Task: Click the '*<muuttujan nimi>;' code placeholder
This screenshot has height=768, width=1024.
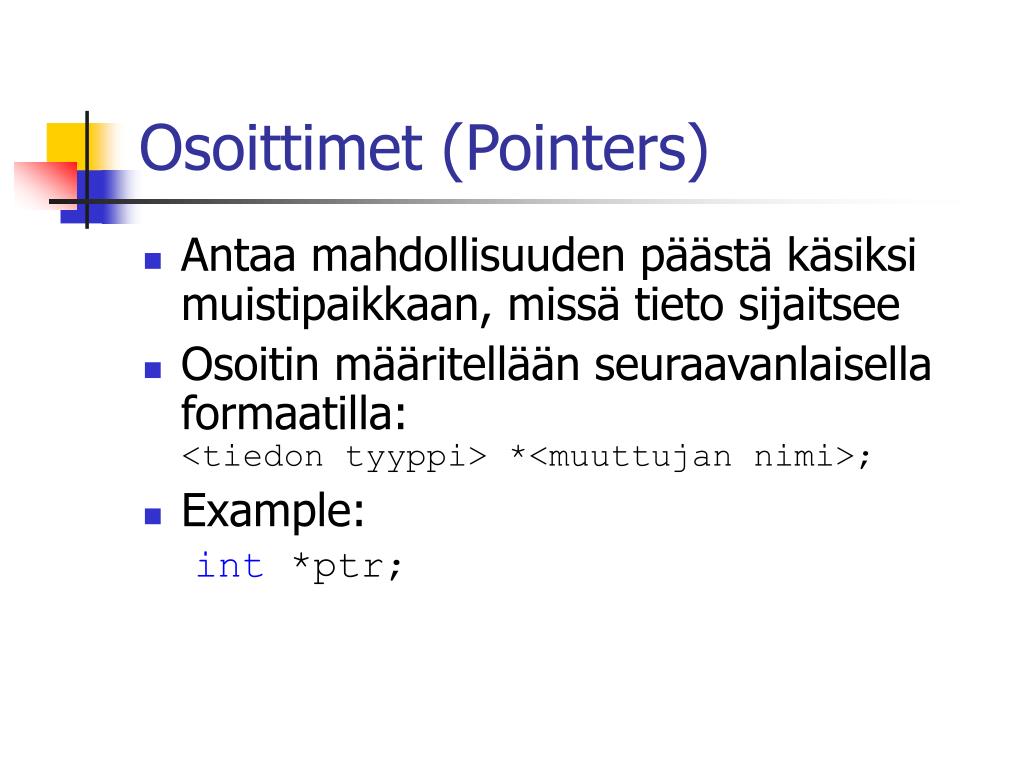Action: click(691, 457)
